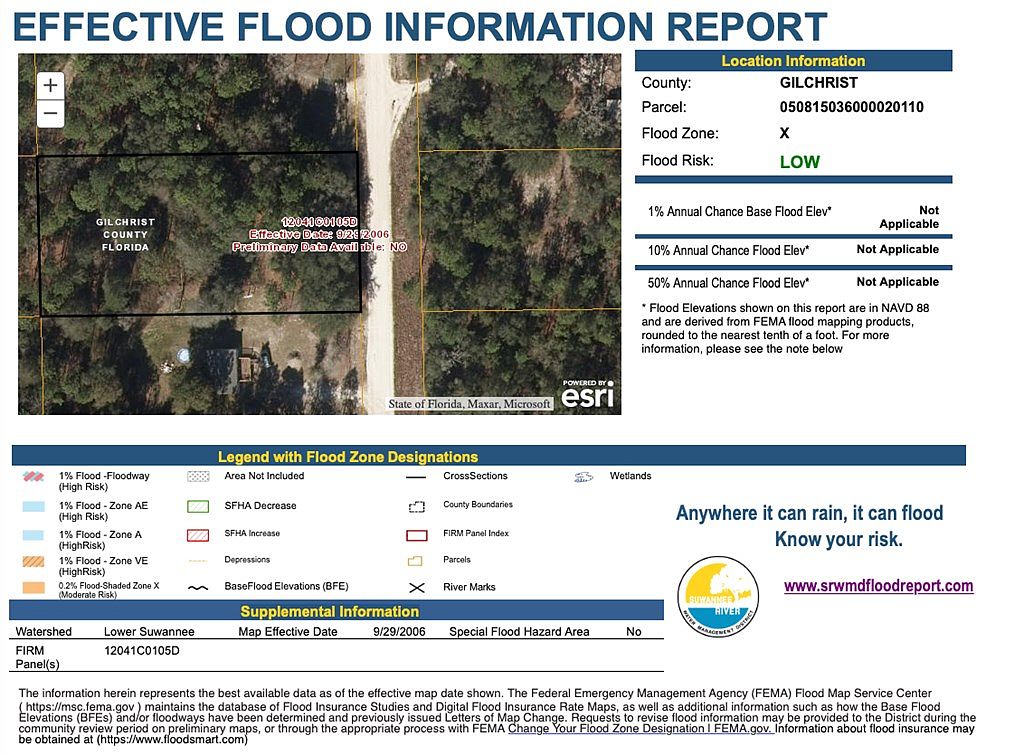Click the esri logo on the map
The width and height of the screenshot is (1024, 755).
587,394
